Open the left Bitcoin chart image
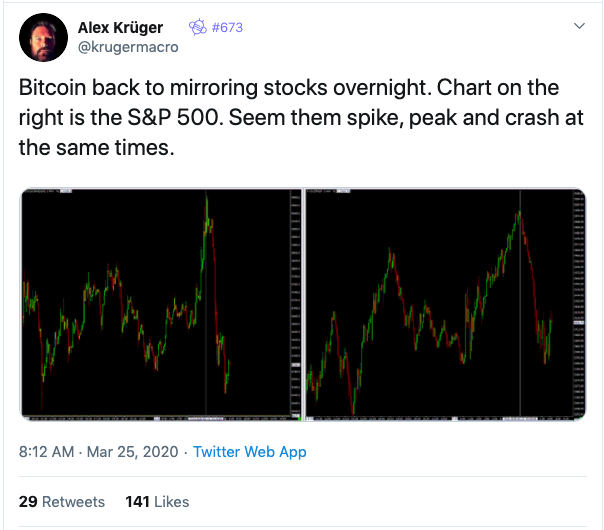Viewport: 604px width, 530px height. click(x=162, y=304)
